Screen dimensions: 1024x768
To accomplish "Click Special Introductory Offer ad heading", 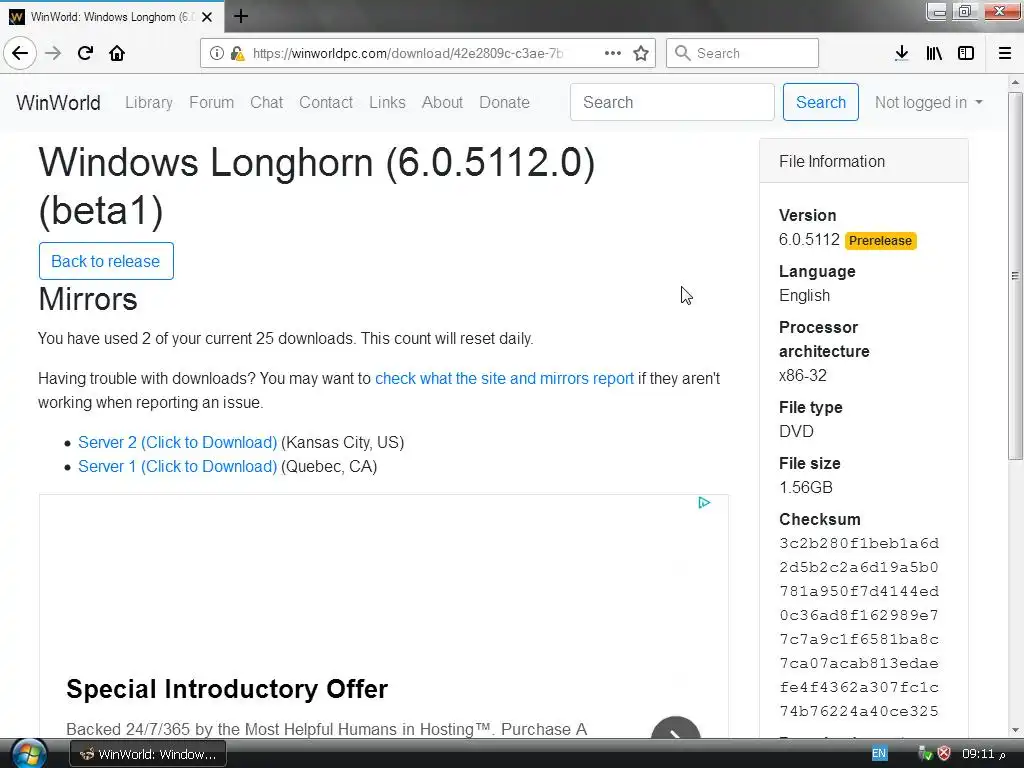I will (x=227, y=689).
